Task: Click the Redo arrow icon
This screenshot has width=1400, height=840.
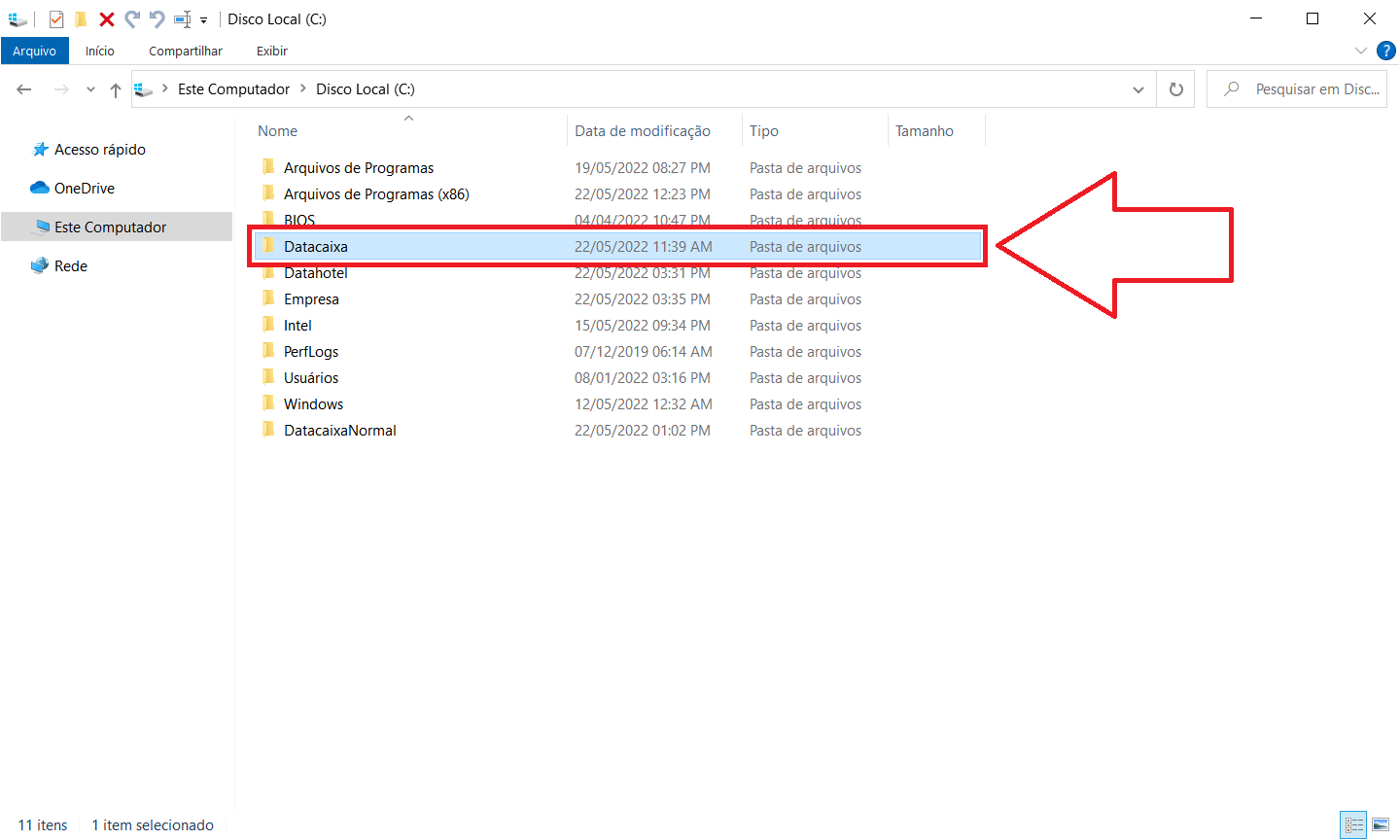Action: (x=132, y=19)
